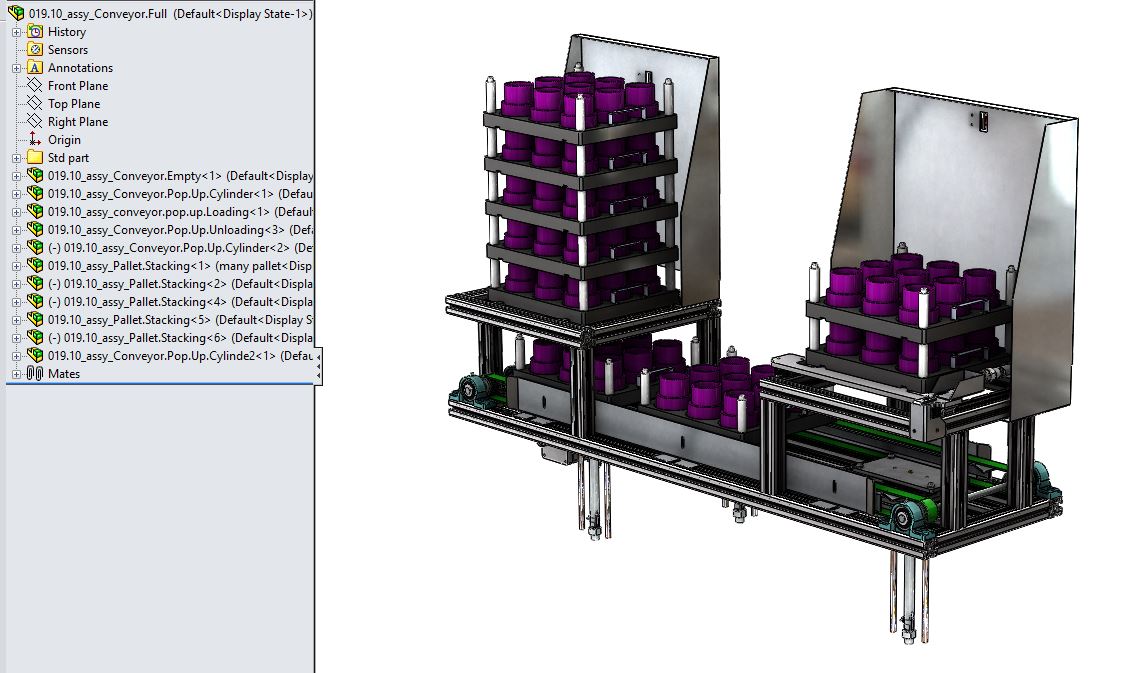
Task: Click the Origin icon
Action: tap(35, 139)
